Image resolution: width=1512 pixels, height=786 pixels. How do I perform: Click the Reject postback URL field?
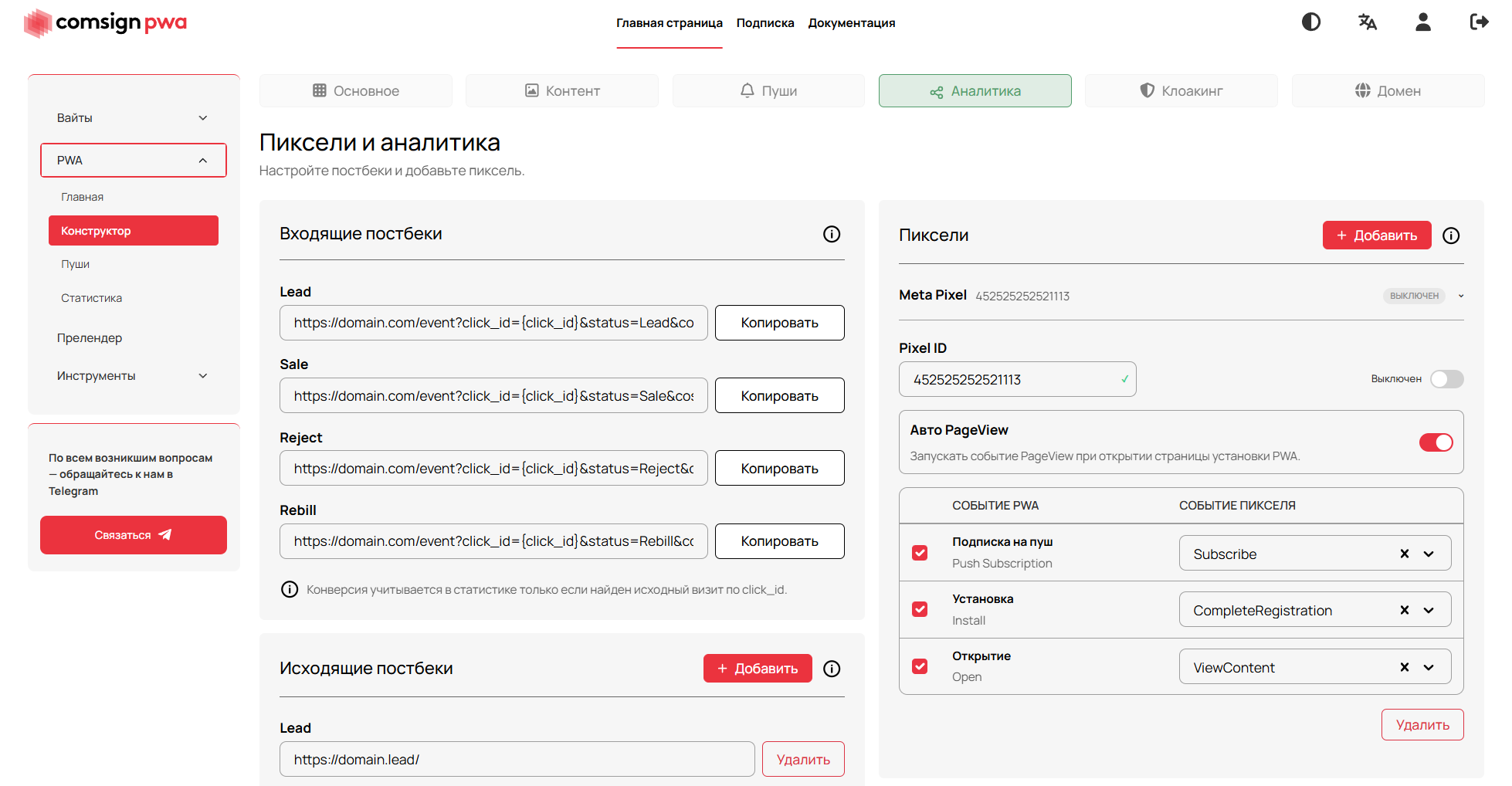coord(493,468)
